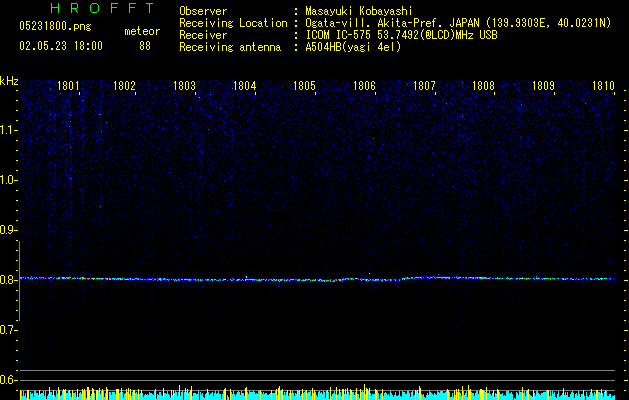Click the 0.7 kHz axis label
This screenshot has height=400, width=629.
click(8, 330)
